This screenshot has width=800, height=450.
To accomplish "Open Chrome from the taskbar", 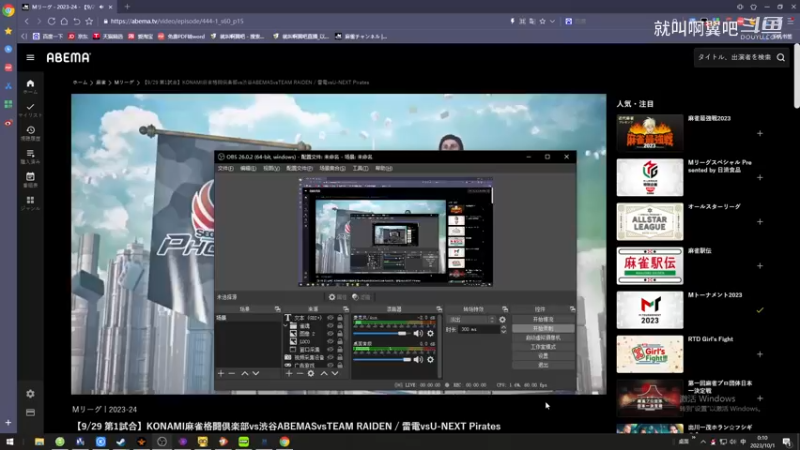I will [284, 442].
